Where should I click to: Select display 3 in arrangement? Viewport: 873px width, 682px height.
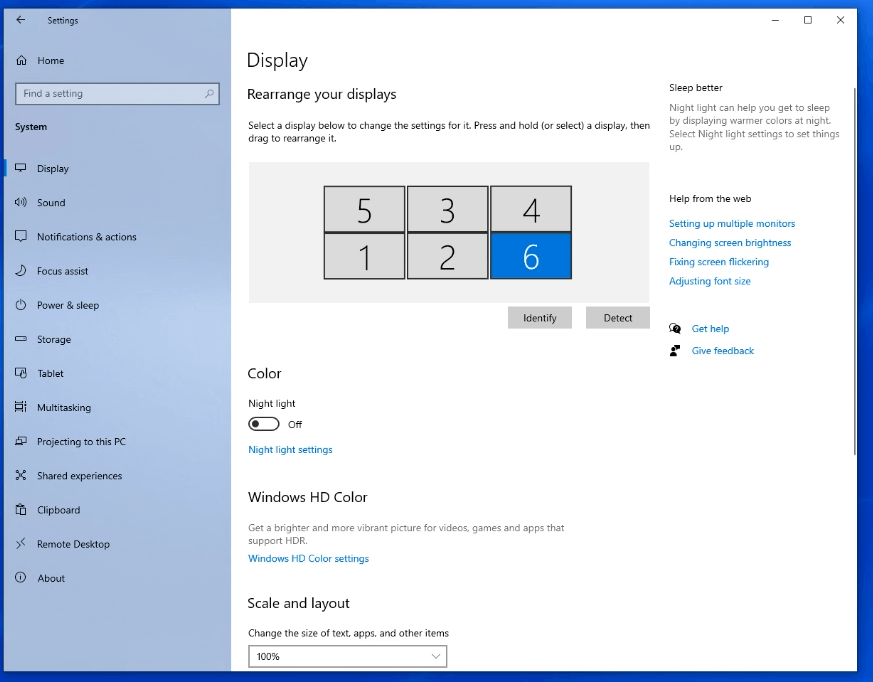[448, 209]
